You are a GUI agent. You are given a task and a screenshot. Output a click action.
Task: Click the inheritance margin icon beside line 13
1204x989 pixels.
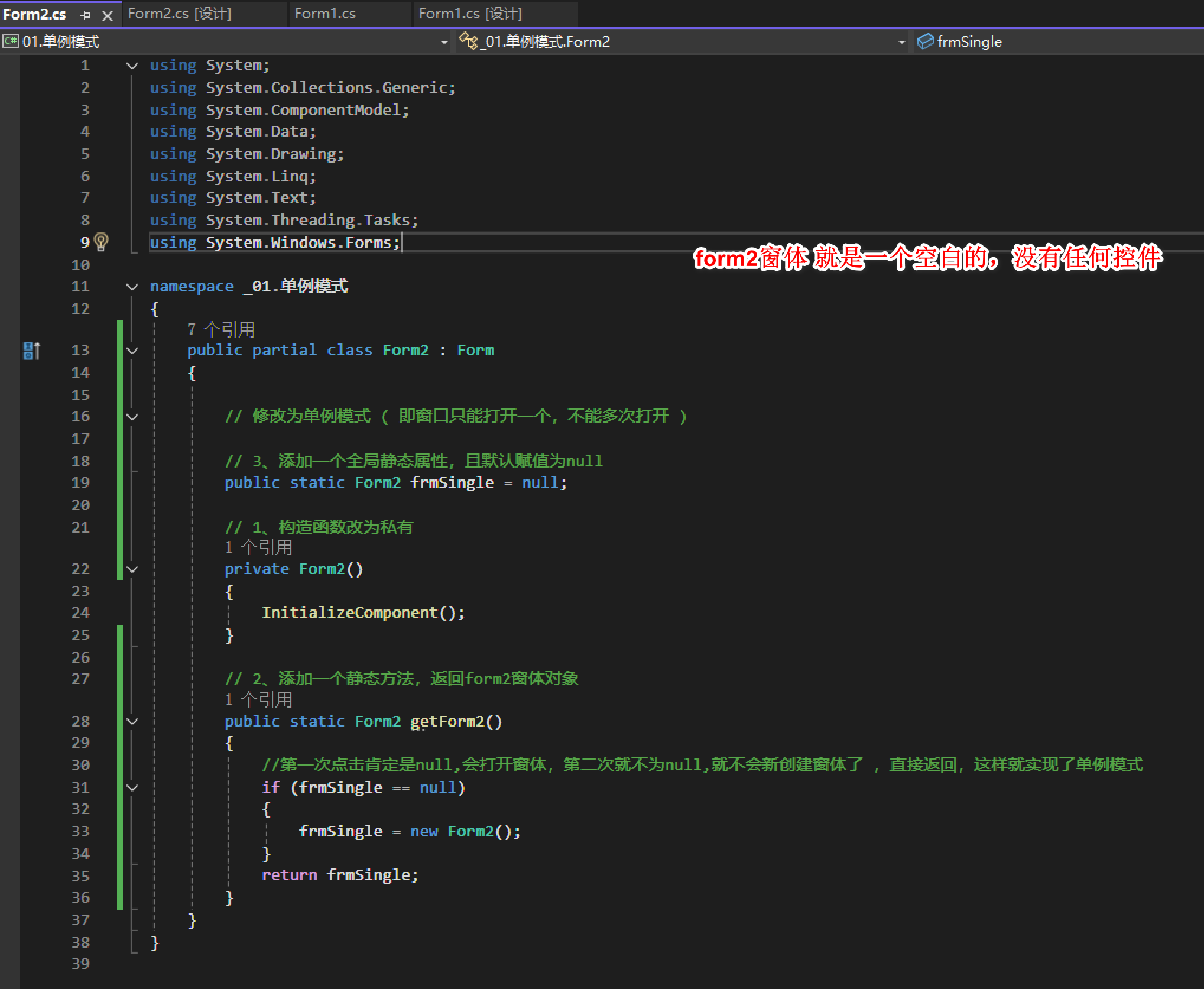click(31, 351)
